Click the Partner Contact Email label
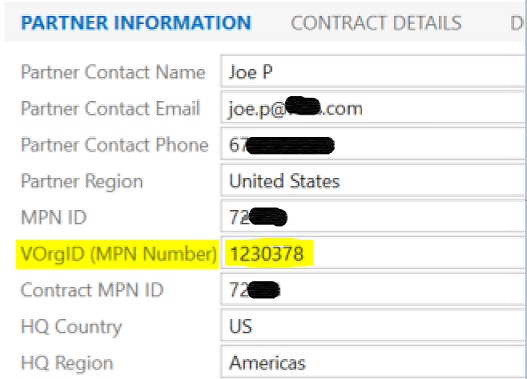Image resolution: width=527 pixels, height=379 pixels. pos(110,108)
